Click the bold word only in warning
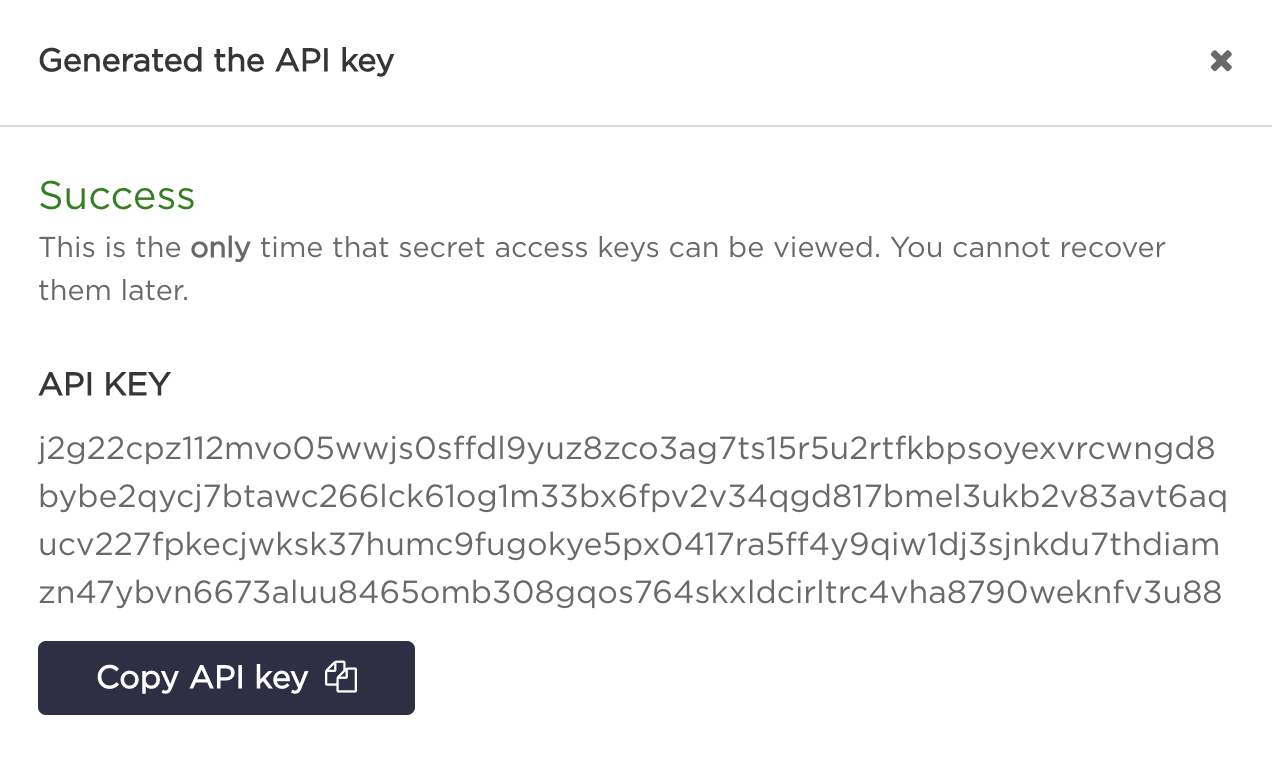The height and width of the screenshot is (766, 1272). pyautogui.click(x=222, y=247)
